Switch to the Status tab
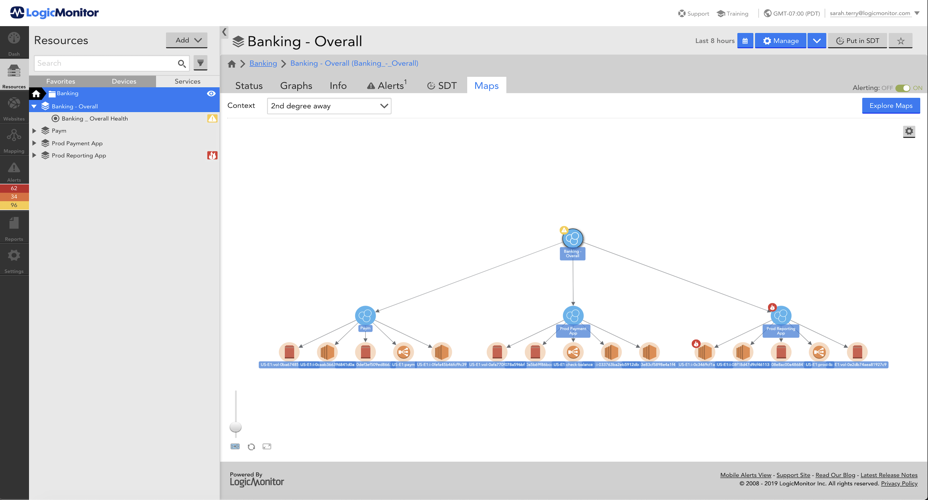Image resolution: width=928 pixels, height=500 pixels. [x=249, y=86]
